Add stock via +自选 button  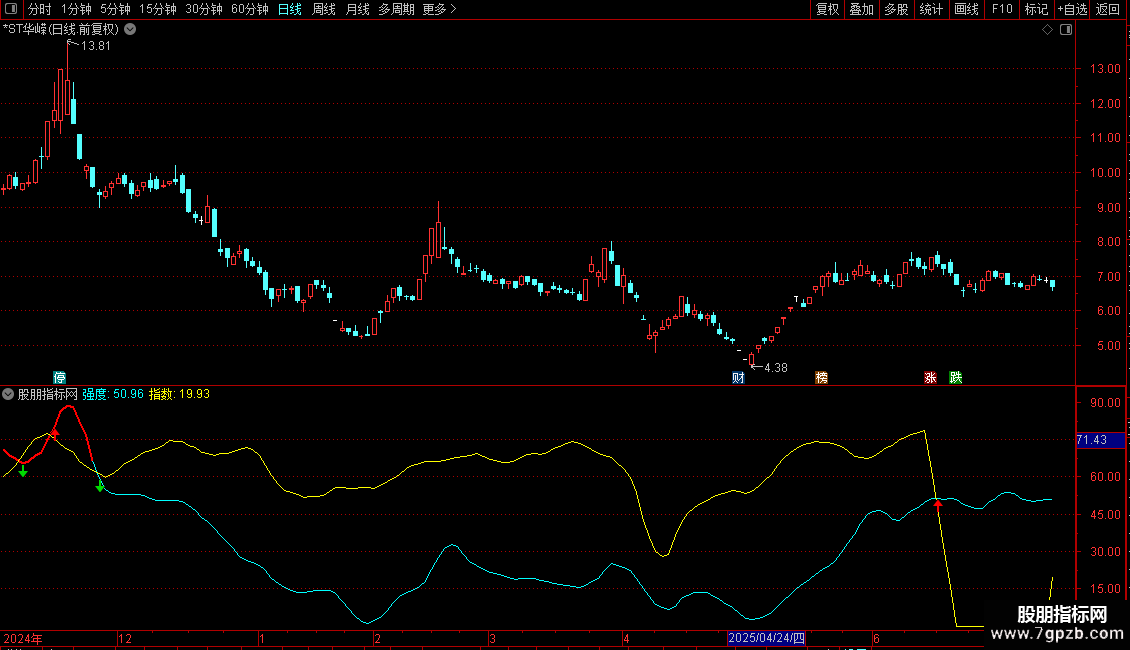1072,9
